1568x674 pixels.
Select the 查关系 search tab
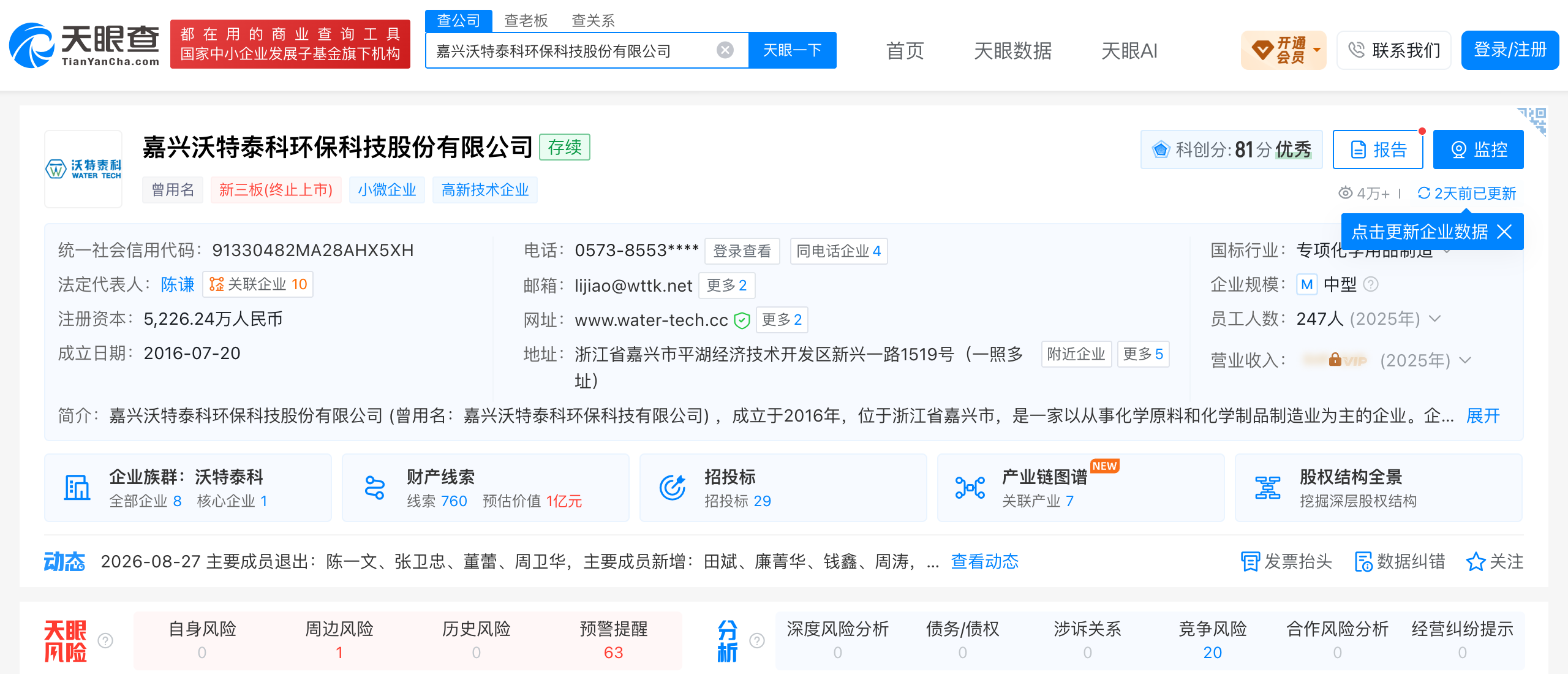pyautogui.click(x=594, y=21)
